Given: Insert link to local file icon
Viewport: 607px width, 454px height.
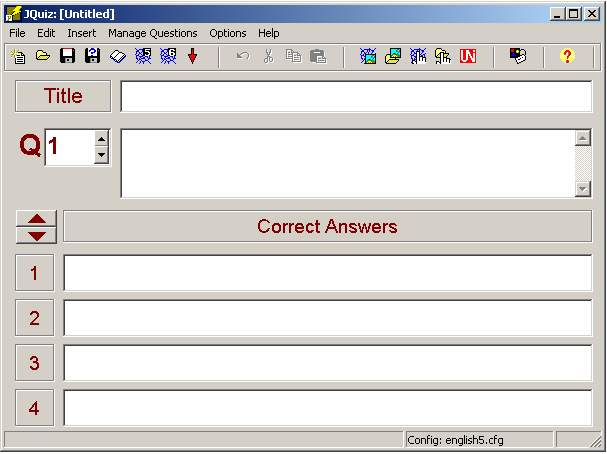Looking at the screenshot, I should [443, 57].
